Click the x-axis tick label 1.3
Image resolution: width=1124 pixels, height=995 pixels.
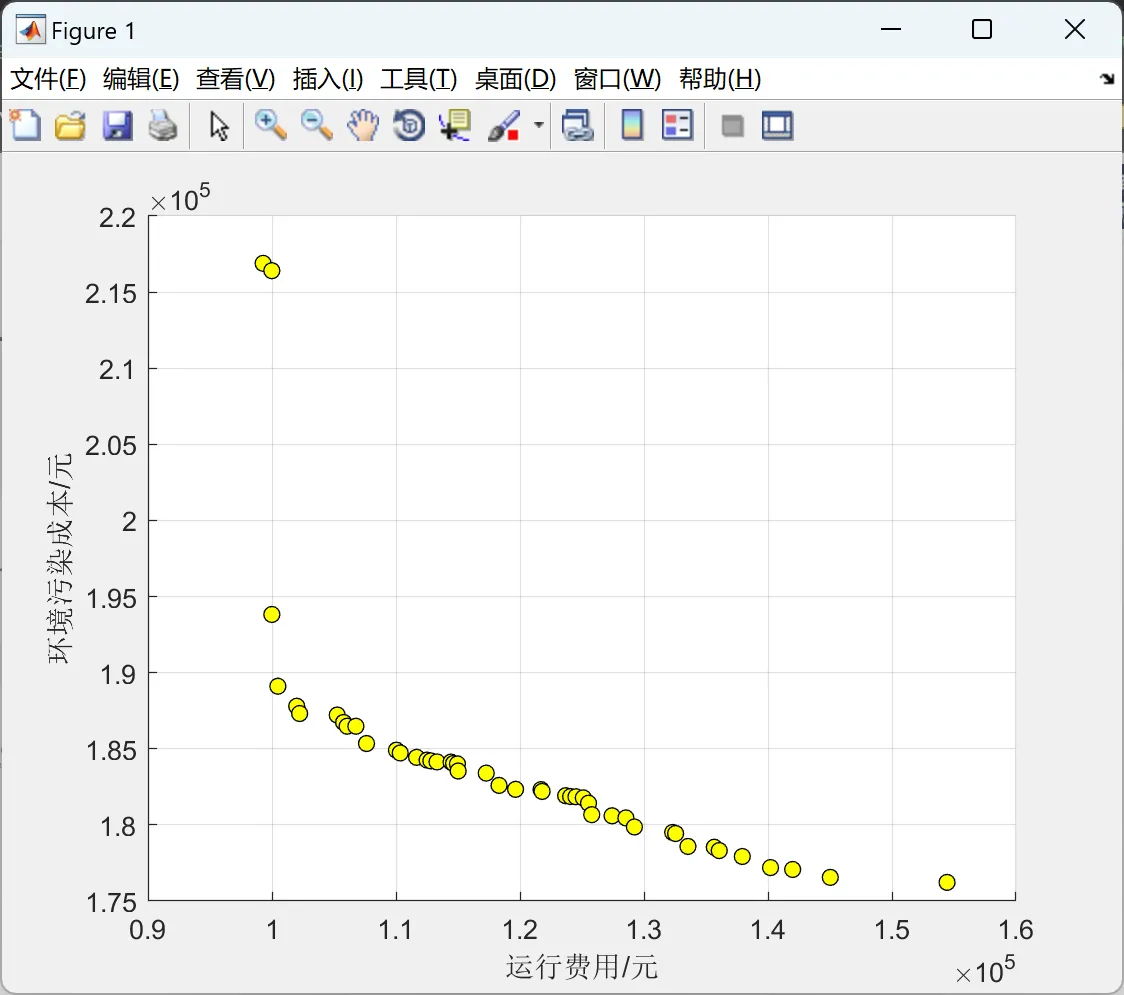coord(644,930)
